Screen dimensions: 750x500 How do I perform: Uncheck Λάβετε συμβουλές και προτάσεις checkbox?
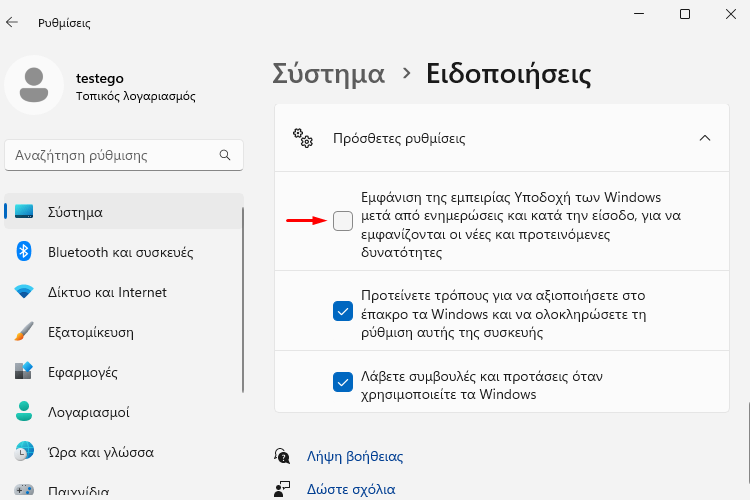coord(343,382)
